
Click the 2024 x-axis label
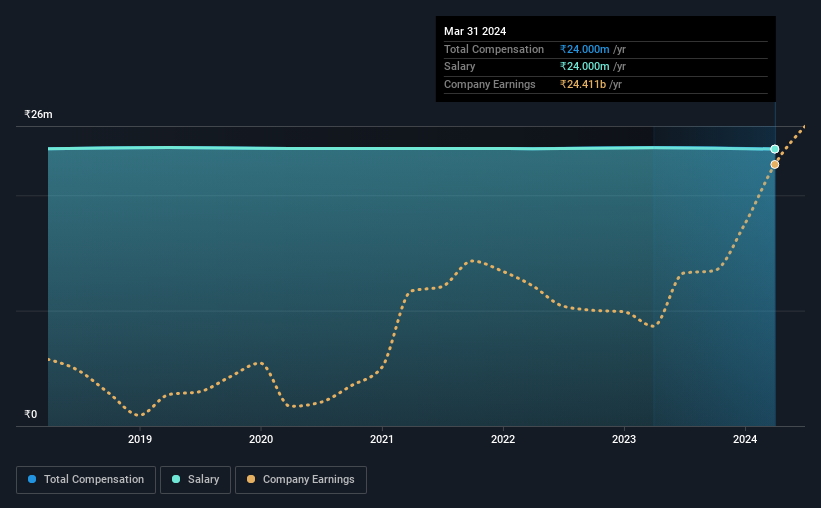coord(745,439)
